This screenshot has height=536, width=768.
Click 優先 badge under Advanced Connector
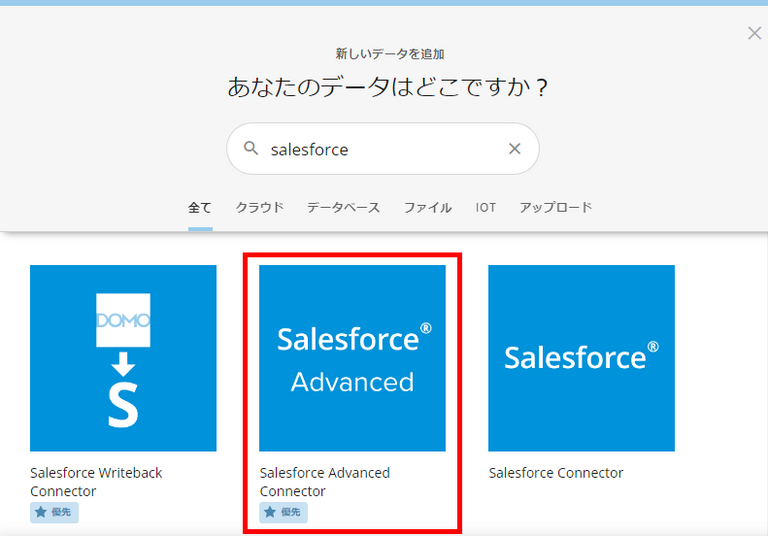click(x=283, y=512)
